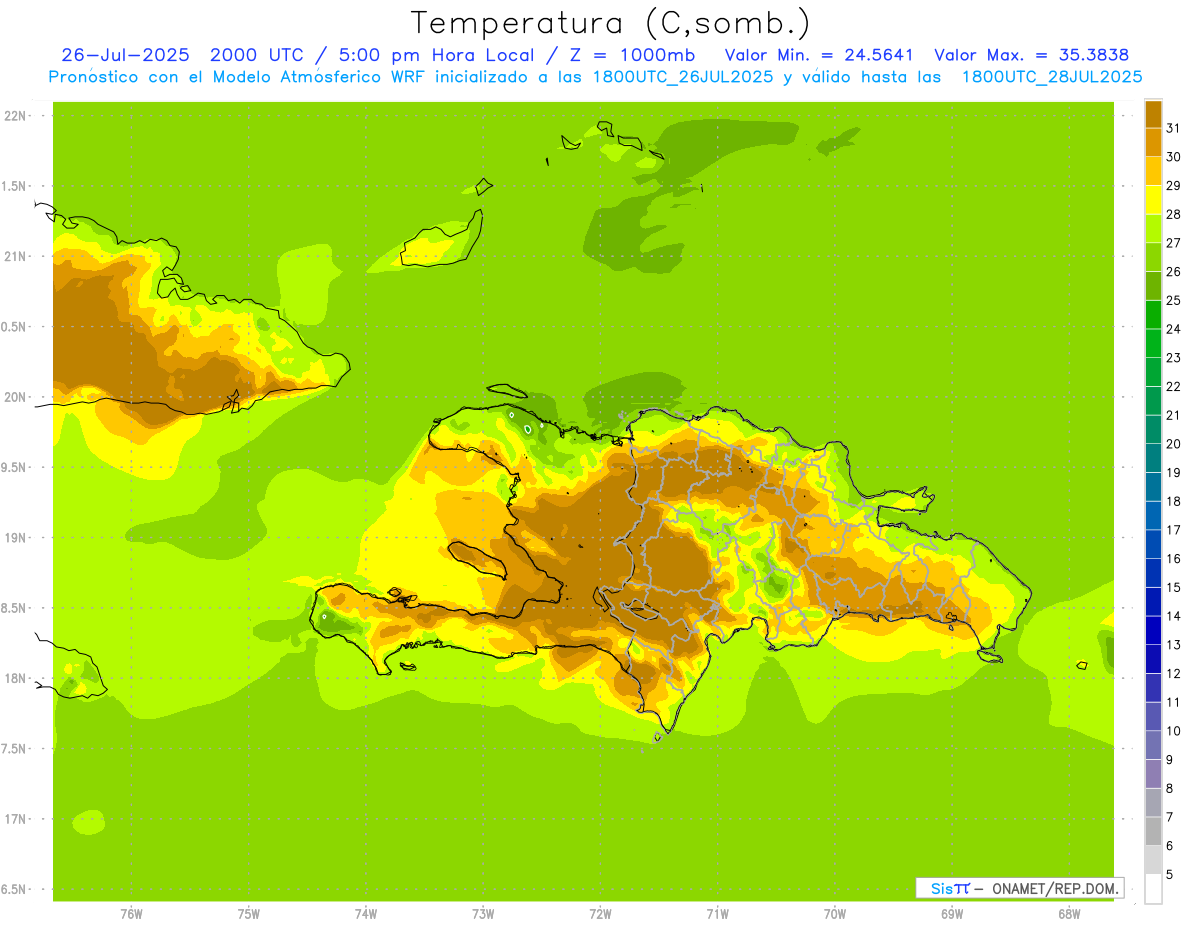This screenshot has width=1200, height=927.
Task: Click the Valor Max. = 35.3838 text
Action: point(1031,55)
